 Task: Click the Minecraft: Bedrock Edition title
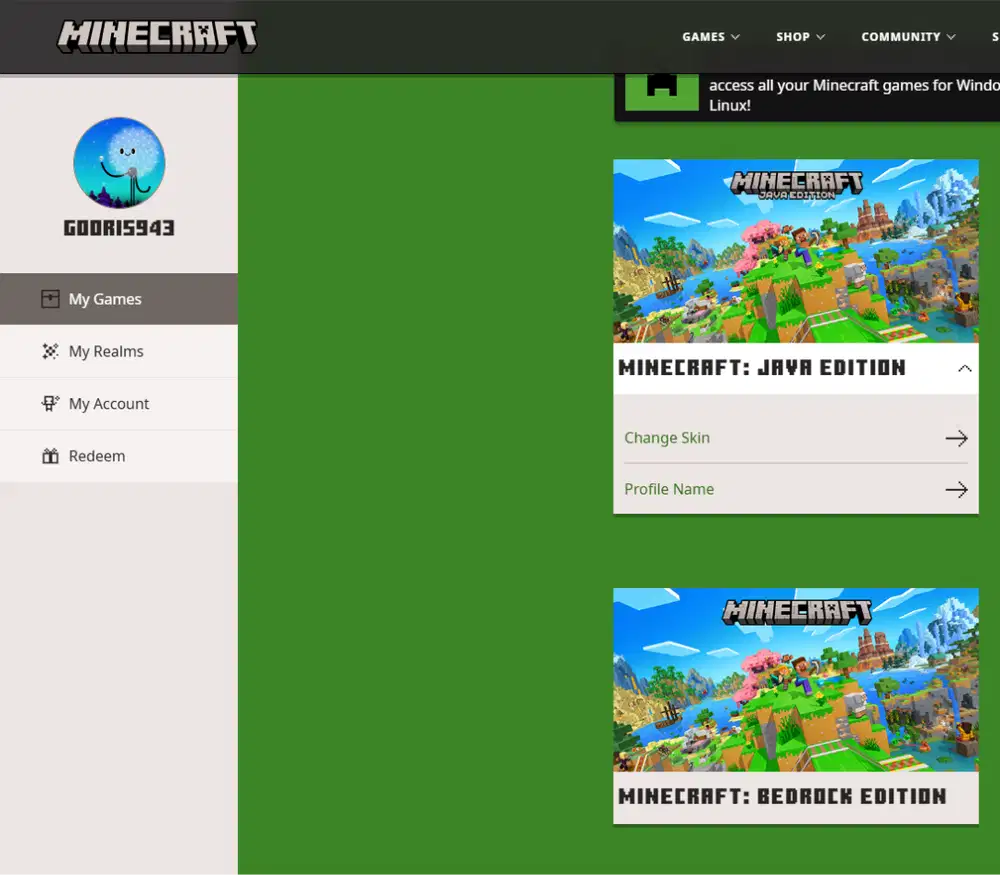(x=782, y=797)
